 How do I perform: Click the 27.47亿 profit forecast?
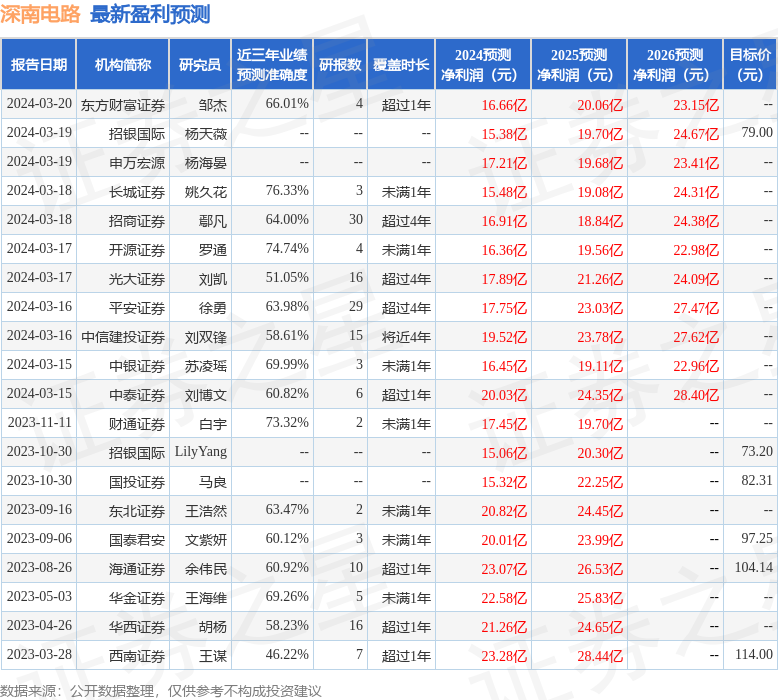[x=696, y=308]
